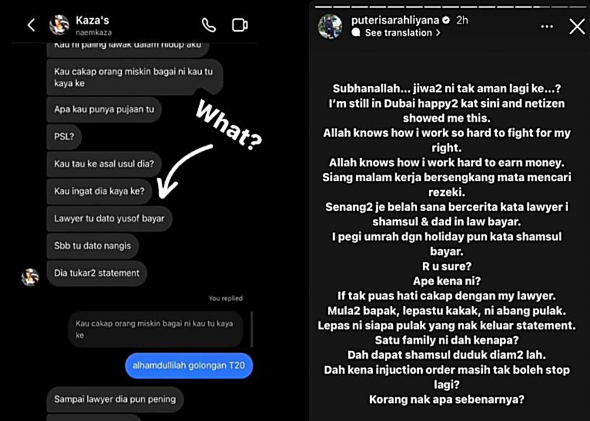This screenshot has height=421, width=590.
Task: Start a voice call with Kaza's
Action: (208, 25)
